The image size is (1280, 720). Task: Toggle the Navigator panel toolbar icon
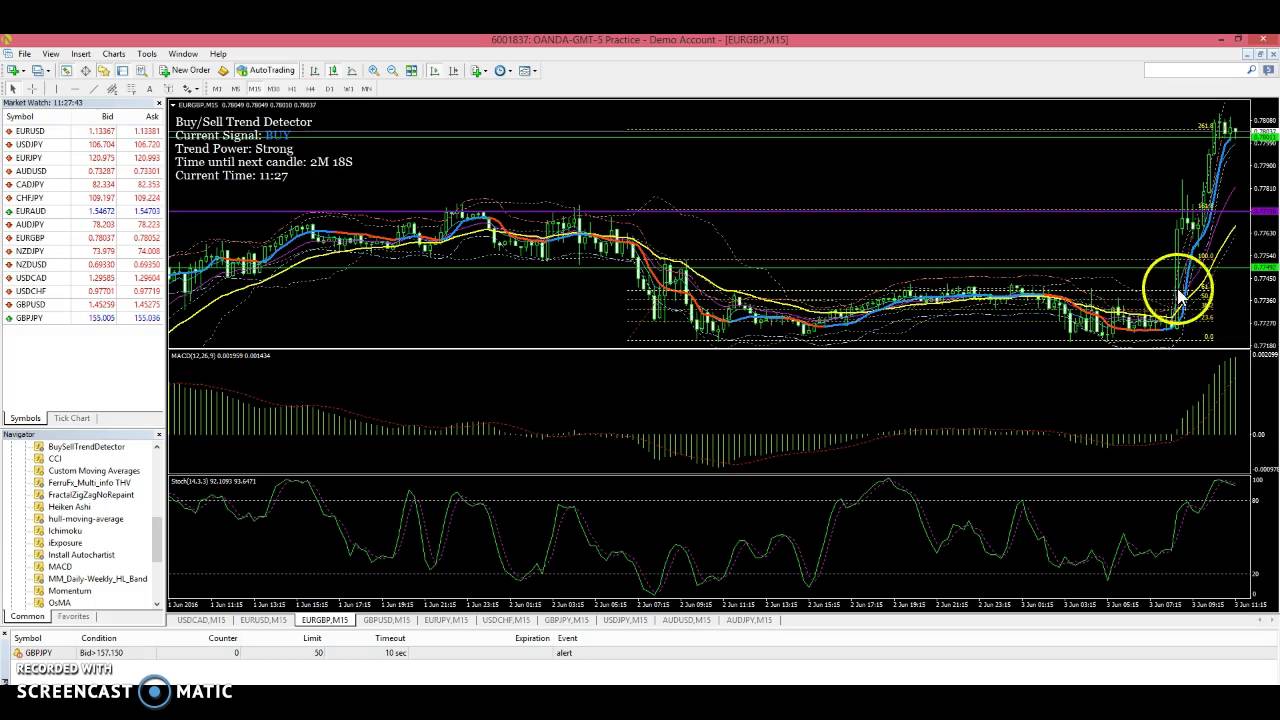coord(104,71)
